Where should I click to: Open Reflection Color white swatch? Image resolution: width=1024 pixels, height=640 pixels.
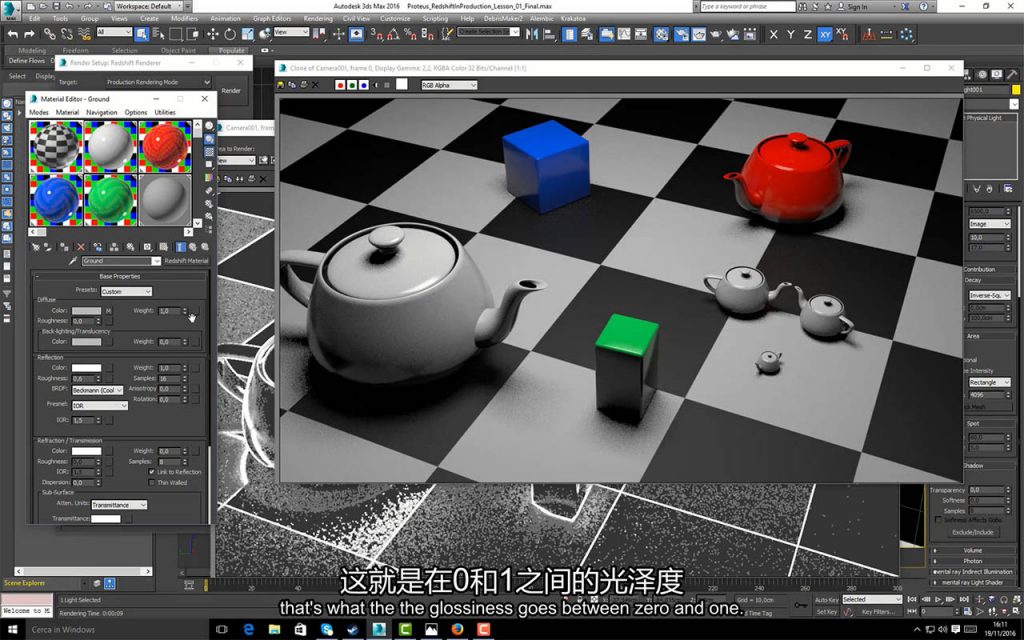pos(86,368)
